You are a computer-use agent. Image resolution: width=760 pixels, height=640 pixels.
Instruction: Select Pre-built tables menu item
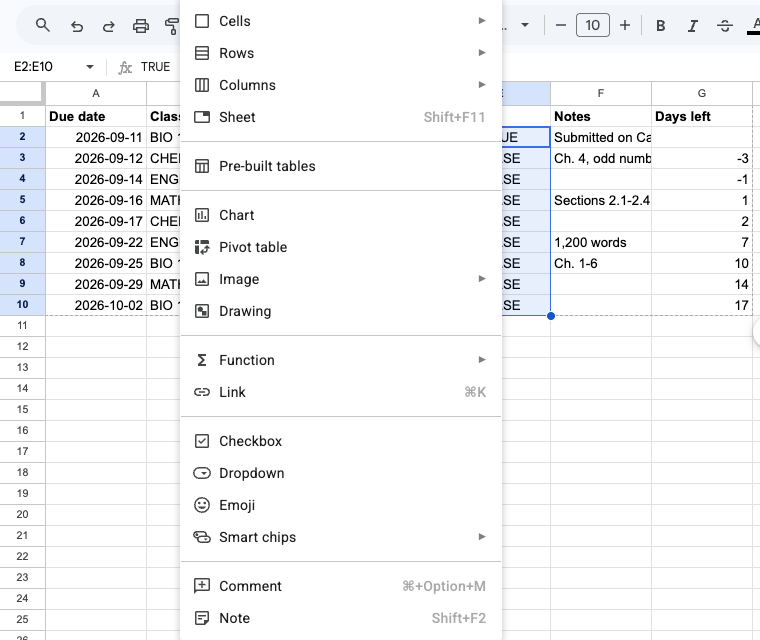tap(341, 166)
